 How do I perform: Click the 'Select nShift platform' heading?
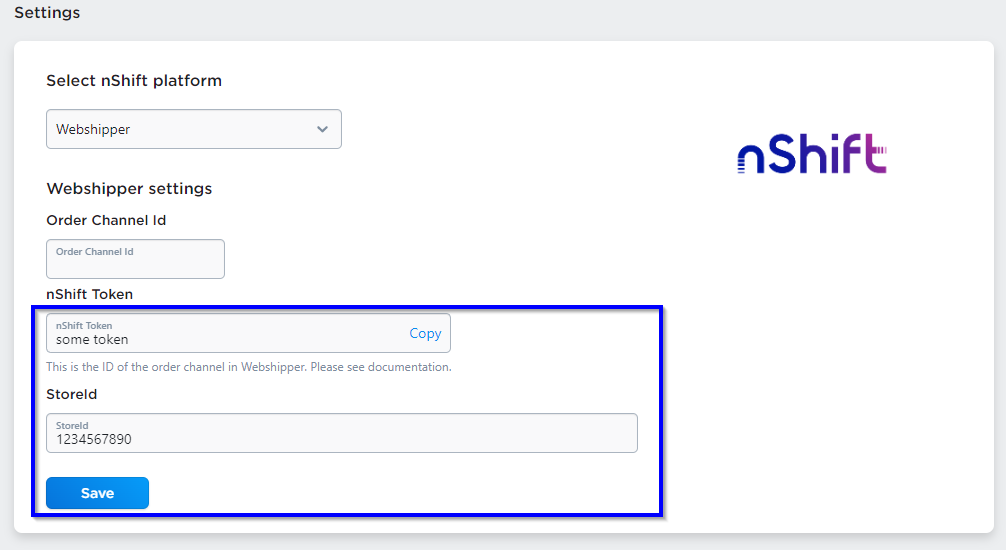(134, 81)
